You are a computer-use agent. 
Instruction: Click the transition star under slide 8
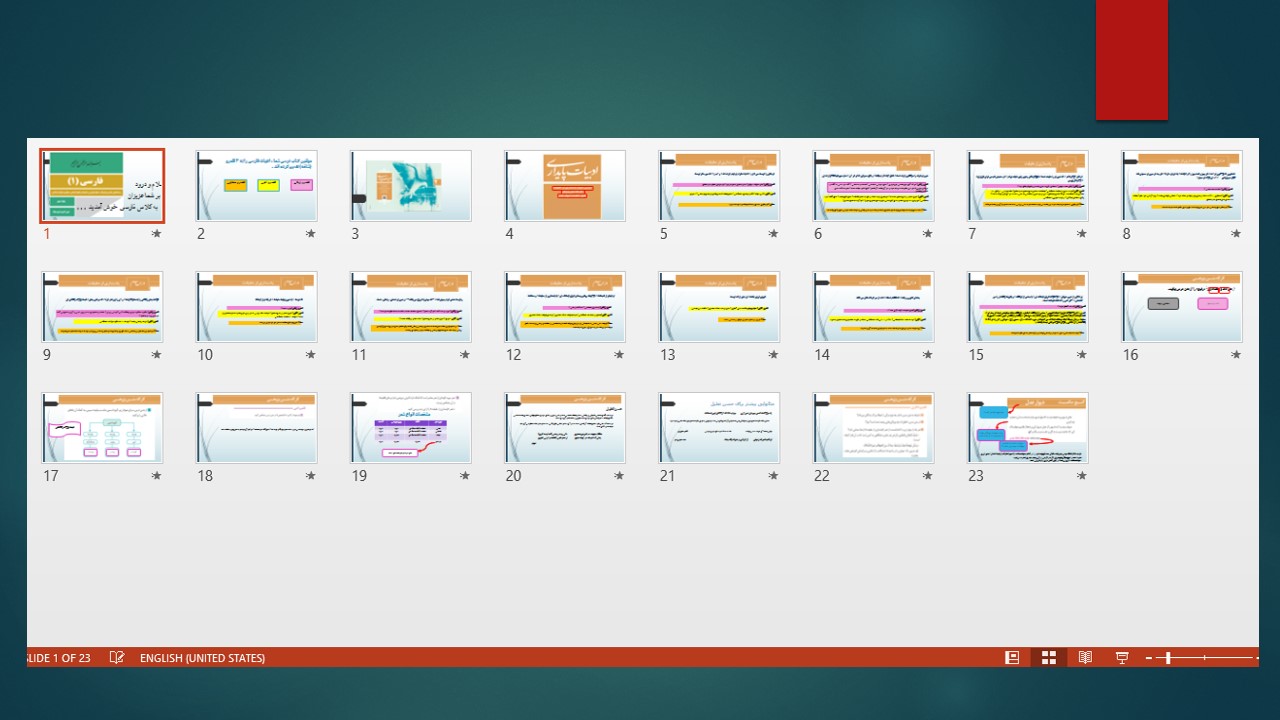pyautogui.click(x=1236, y=234)
